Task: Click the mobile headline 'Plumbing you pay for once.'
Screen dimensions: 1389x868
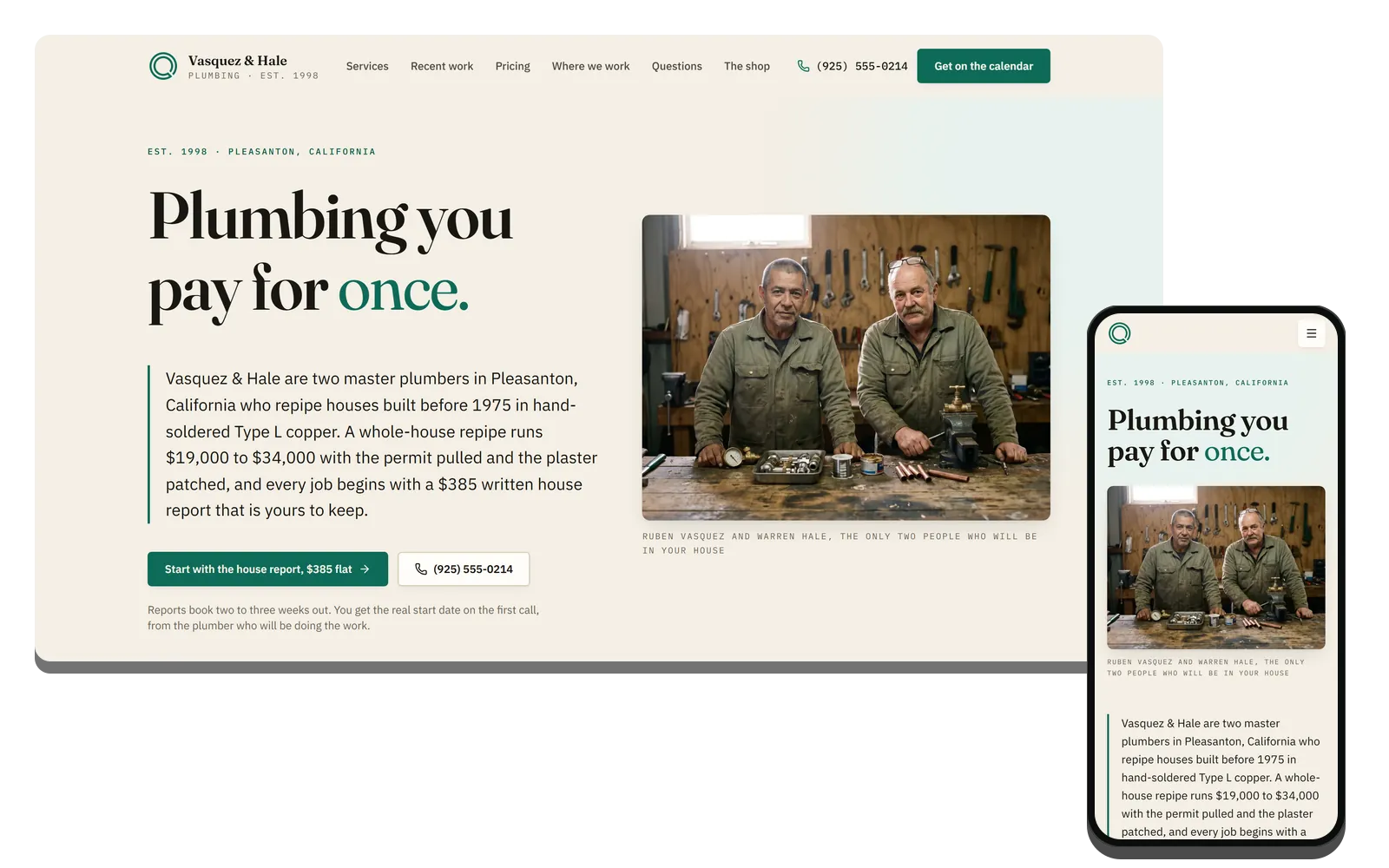Action: tap(1198, 436)
